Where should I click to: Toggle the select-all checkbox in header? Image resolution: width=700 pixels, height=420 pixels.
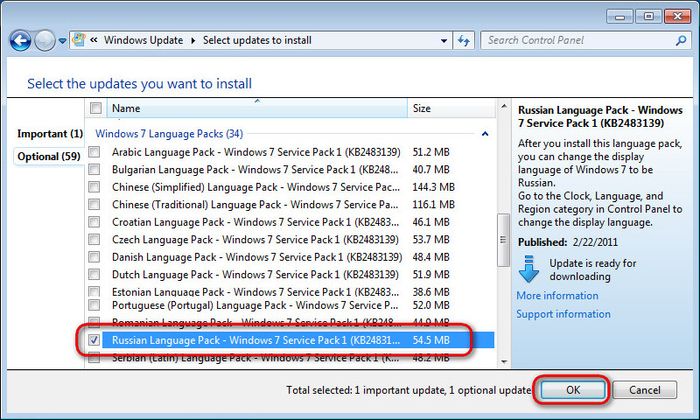click(96, 108)
